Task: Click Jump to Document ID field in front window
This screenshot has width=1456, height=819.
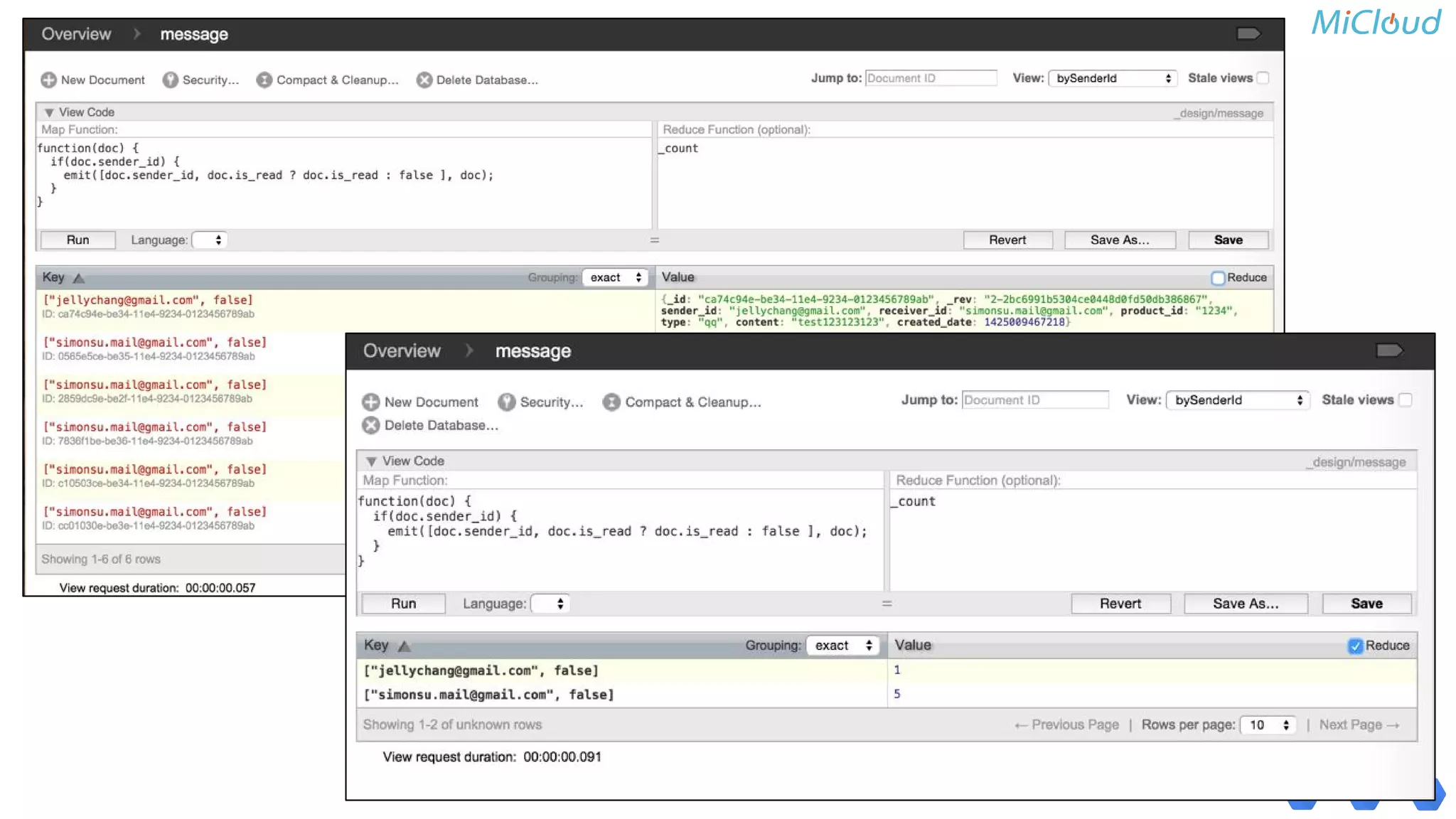Action: point(1034,400)
